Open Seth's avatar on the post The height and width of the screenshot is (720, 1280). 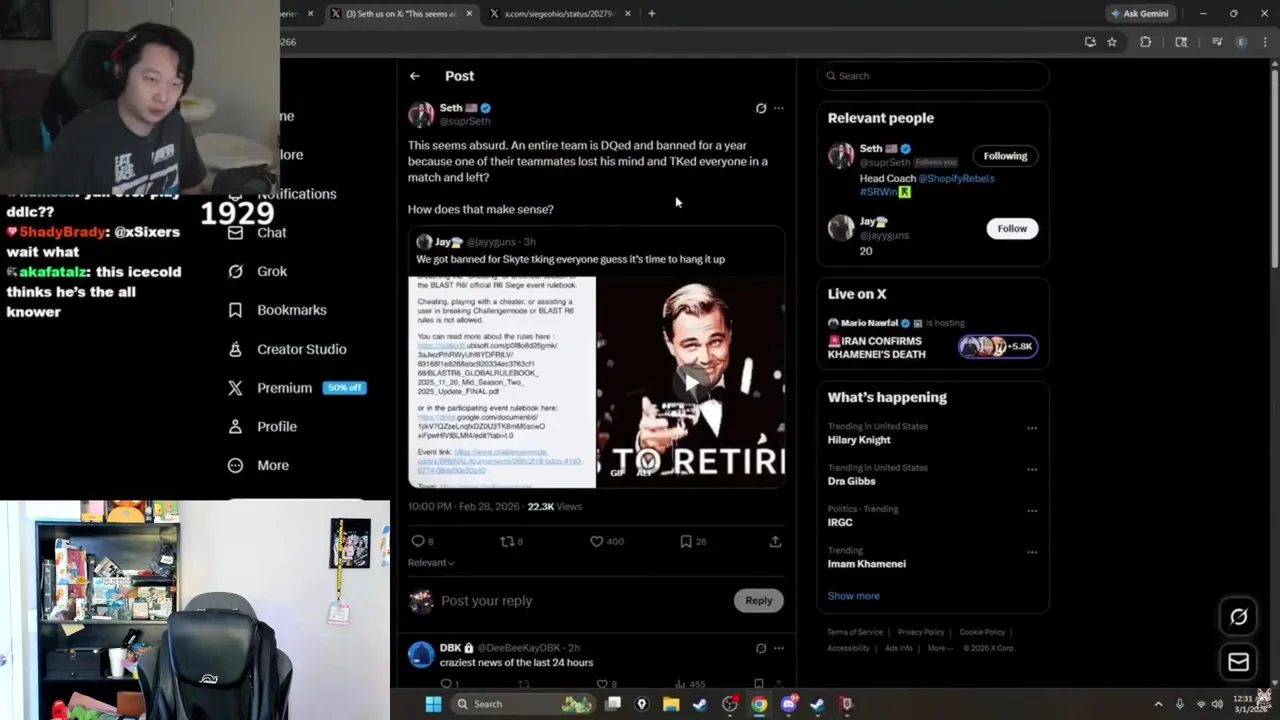421,114
